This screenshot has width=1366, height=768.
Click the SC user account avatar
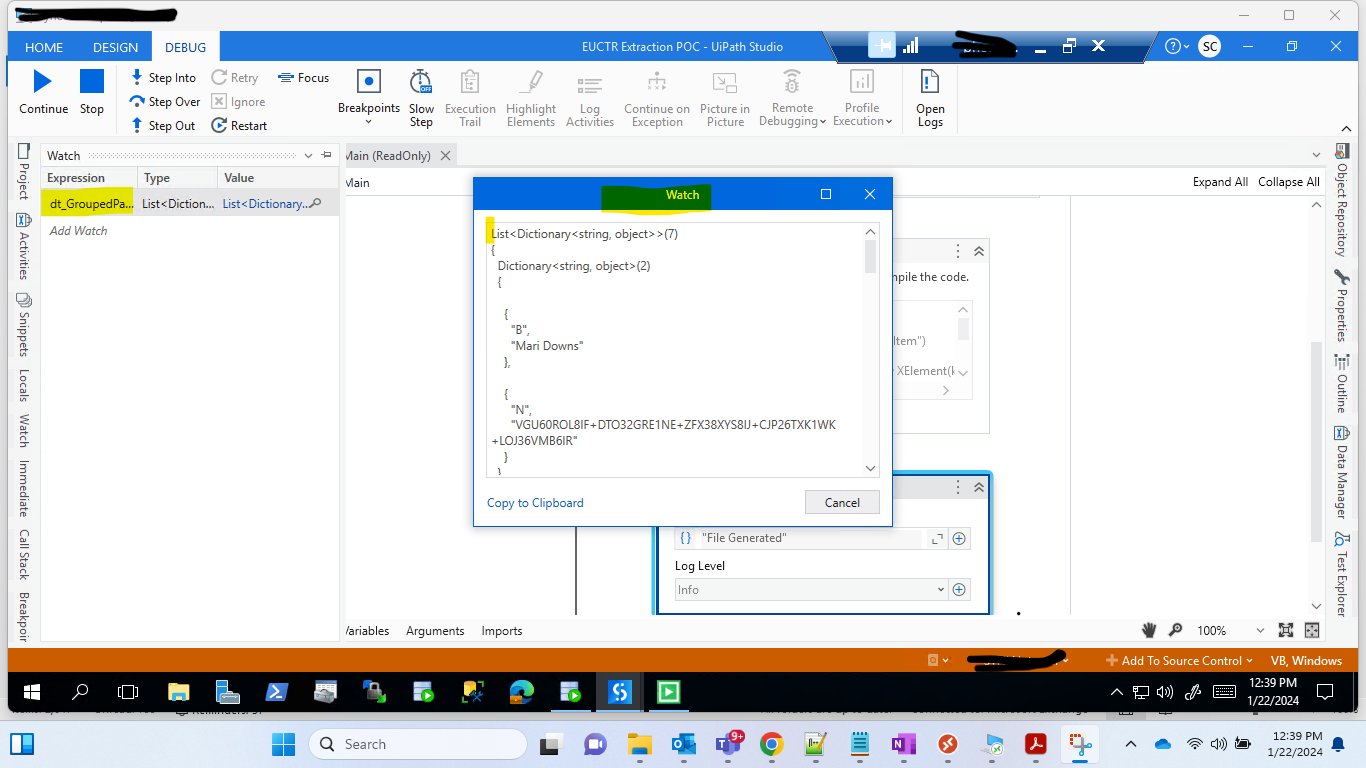(x=1209, y=46)
